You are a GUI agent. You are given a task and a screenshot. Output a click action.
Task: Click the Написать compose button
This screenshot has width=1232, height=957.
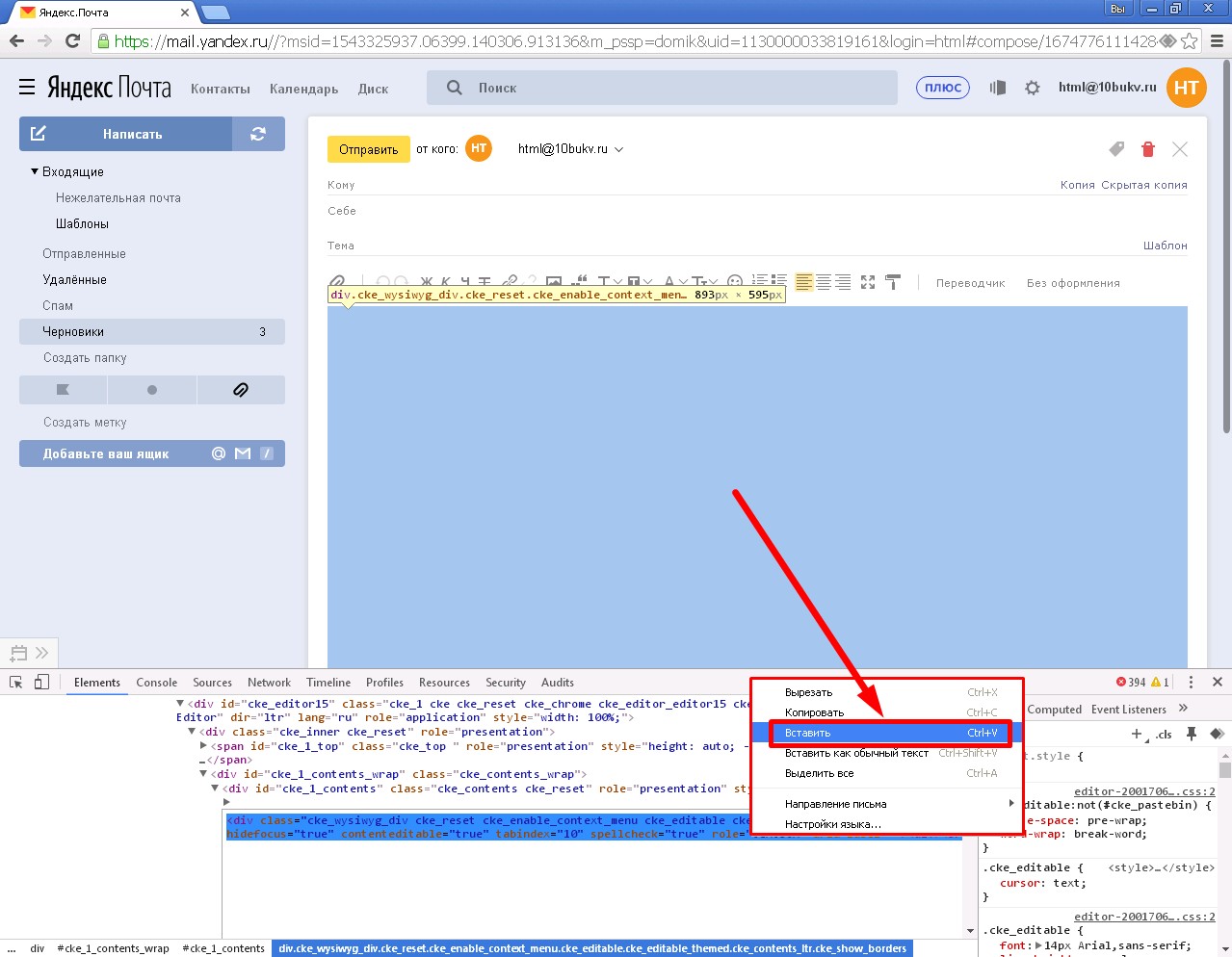pos(126,134)
